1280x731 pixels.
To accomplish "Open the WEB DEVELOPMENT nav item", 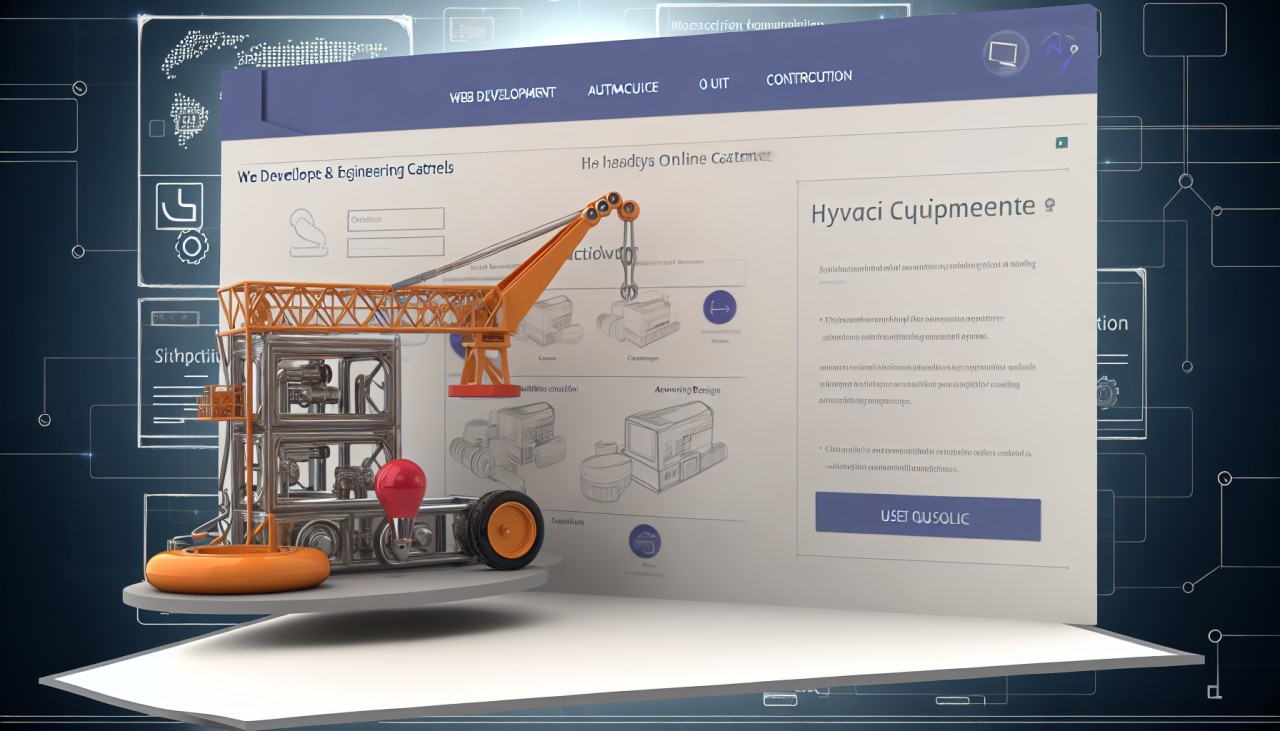I will (502, 95).
